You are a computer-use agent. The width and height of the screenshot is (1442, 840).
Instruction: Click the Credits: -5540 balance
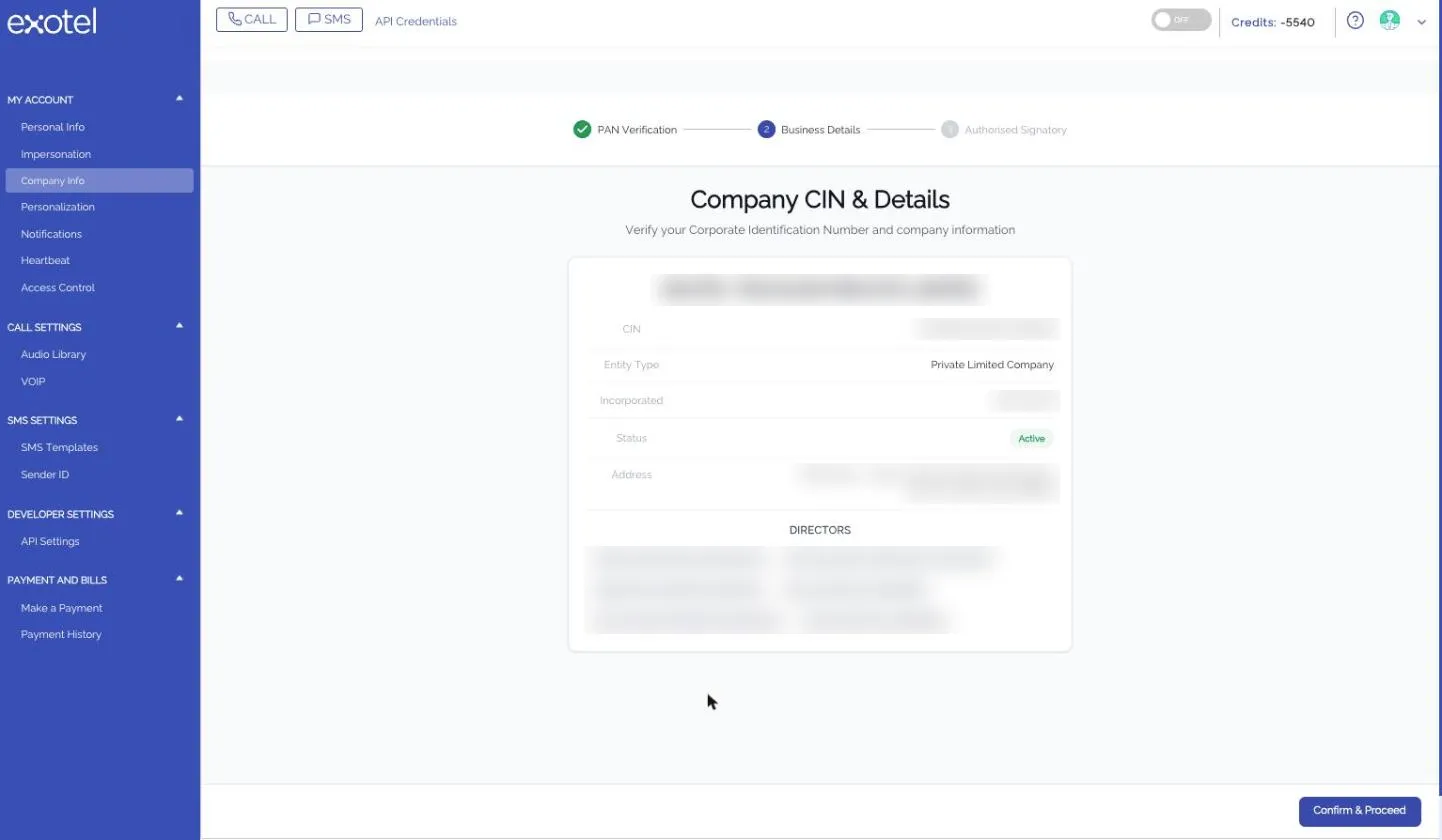(x=1273, y=22)
